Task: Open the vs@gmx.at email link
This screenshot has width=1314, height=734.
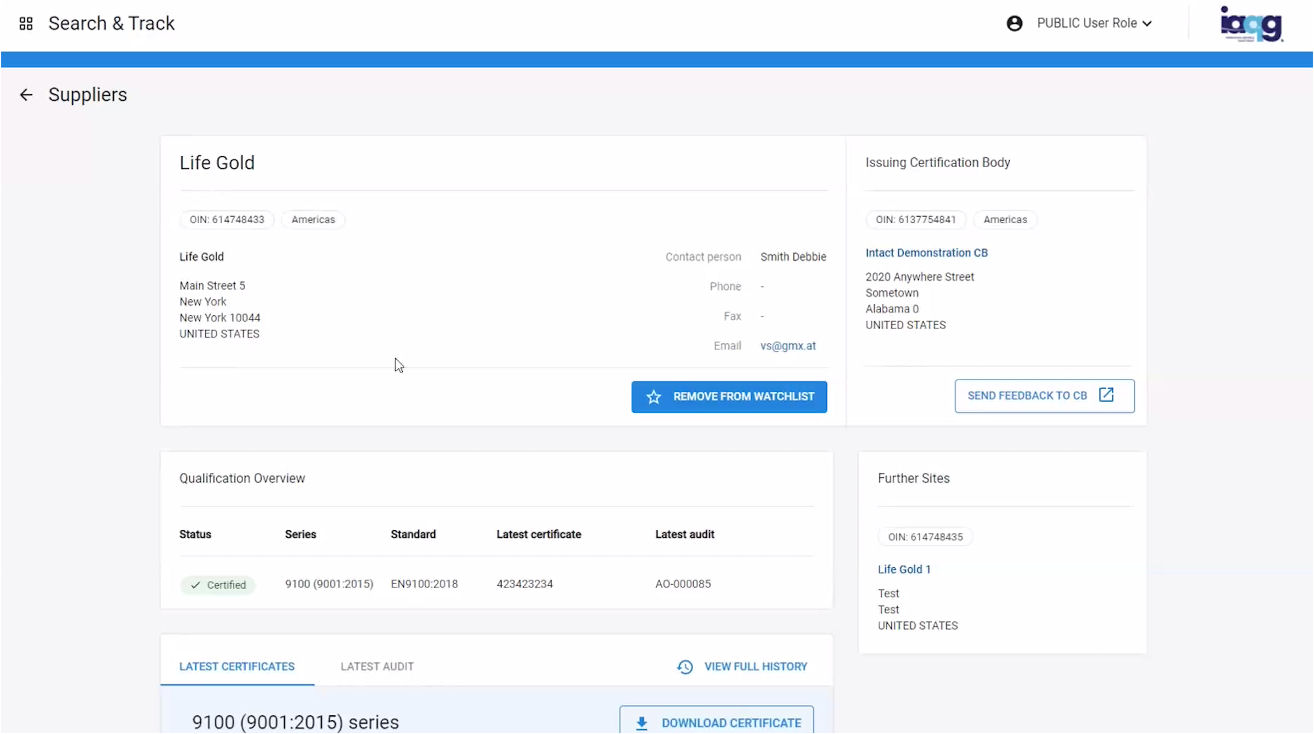Action: click(x=788, y=346)
